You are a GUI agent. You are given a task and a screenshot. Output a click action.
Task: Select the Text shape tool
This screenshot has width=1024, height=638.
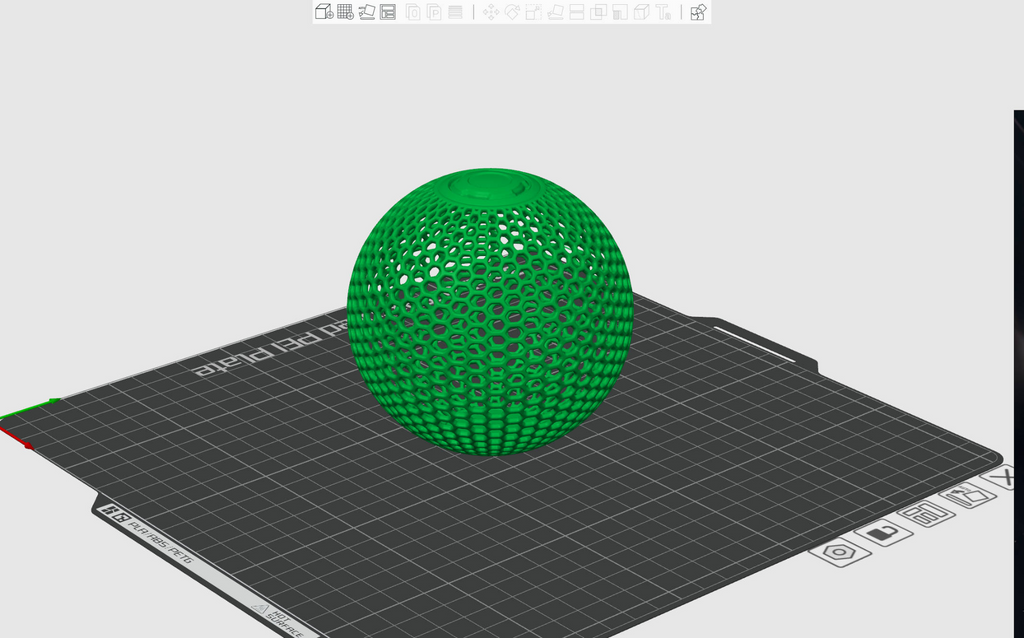point(664,12)
